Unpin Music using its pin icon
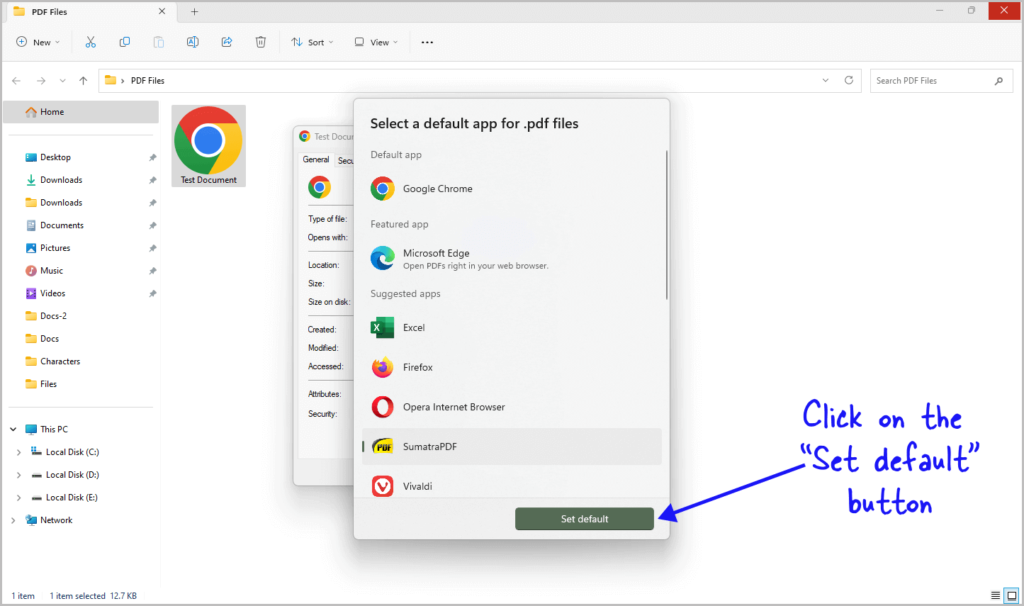 point(152,271)
